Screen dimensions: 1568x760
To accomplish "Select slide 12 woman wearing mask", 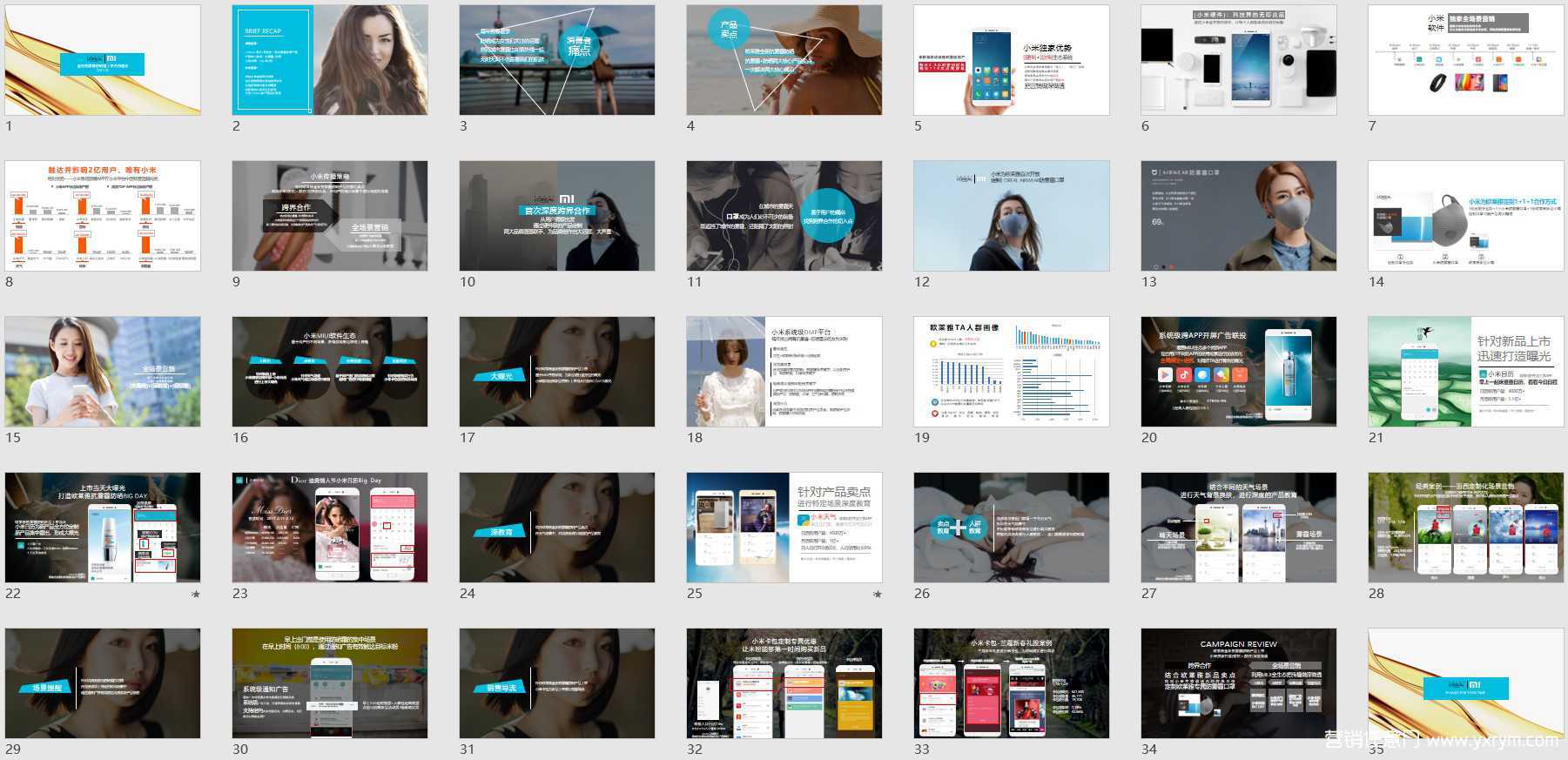I will pos(1012,216).
